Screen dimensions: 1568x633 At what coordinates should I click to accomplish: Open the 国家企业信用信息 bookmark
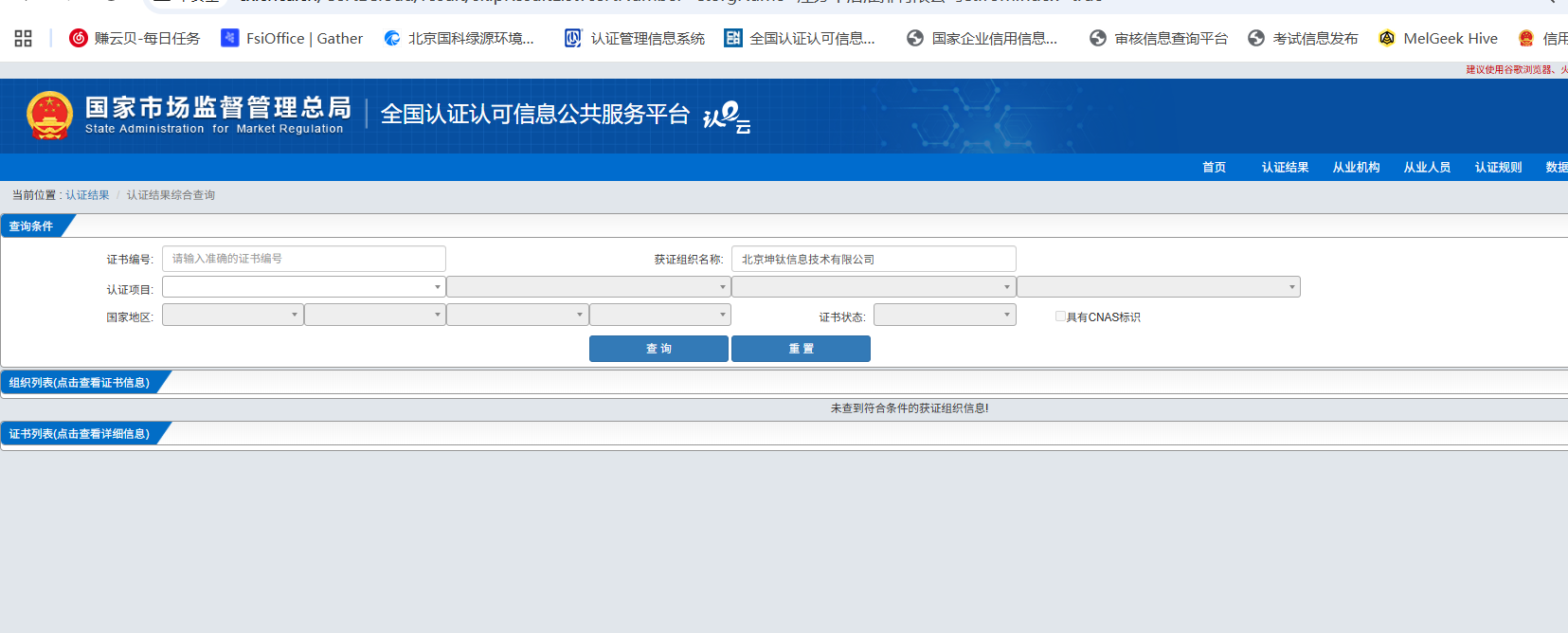click(982, 38)
